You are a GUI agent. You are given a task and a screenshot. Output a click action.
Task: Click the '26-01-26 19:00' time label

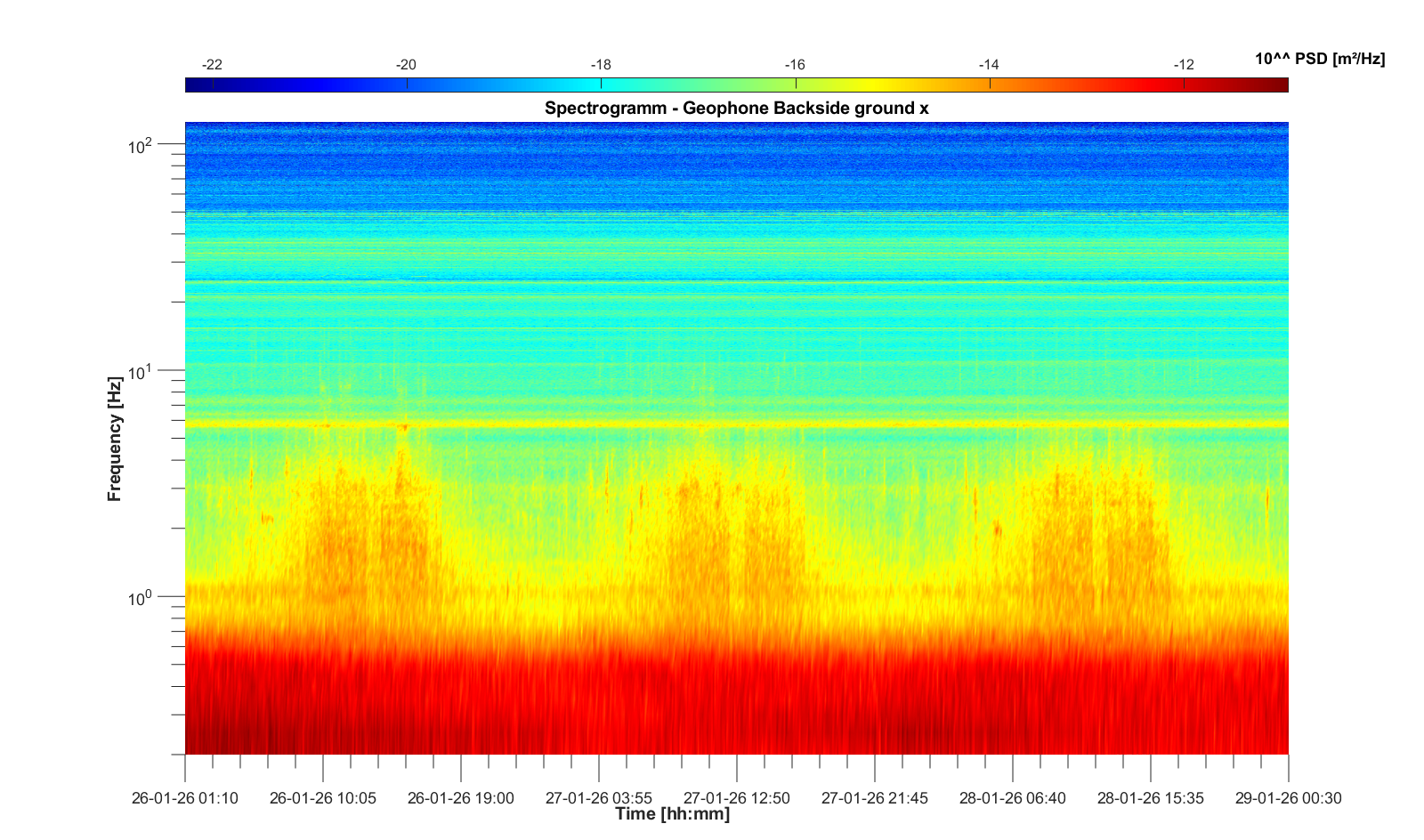click(460, 798)
